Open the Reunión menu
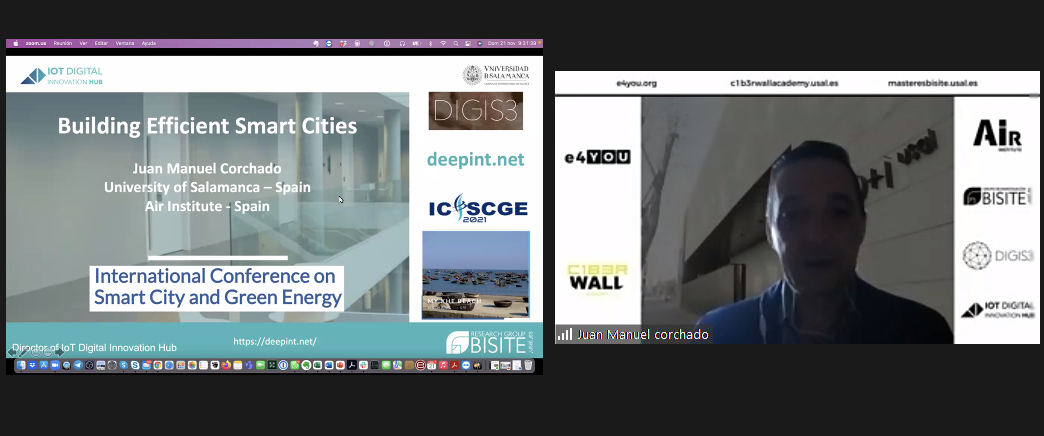This screenshot has width=1044, height=436. [x=63, y=43]
